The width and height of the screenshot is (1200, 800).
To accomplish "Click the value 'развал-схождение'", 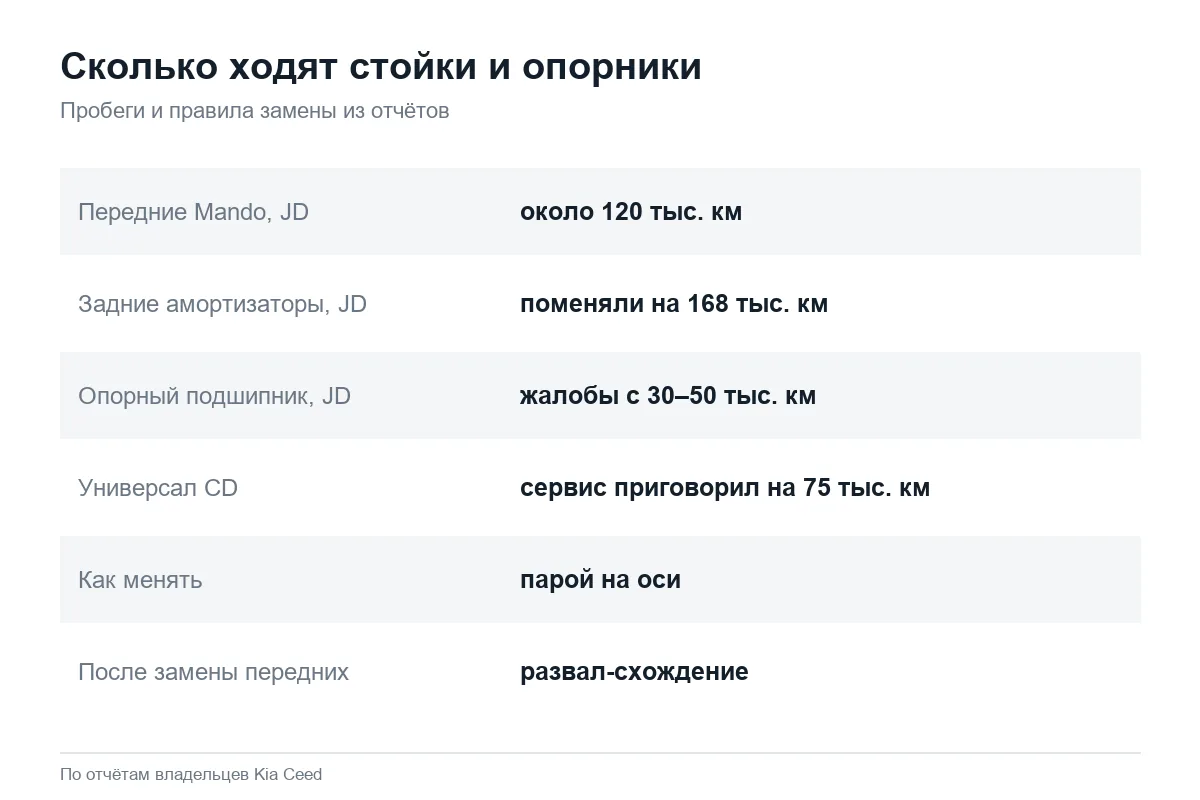I will coord(634,672).
